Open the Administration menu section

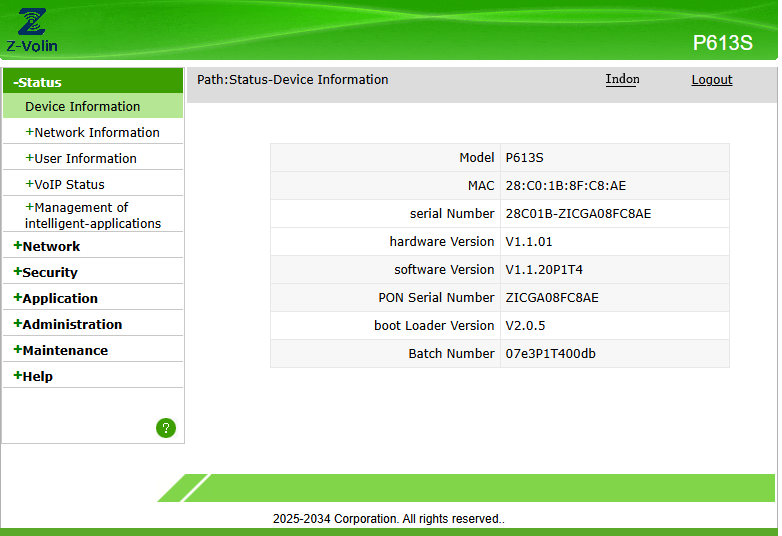click(x=67, y=324)
